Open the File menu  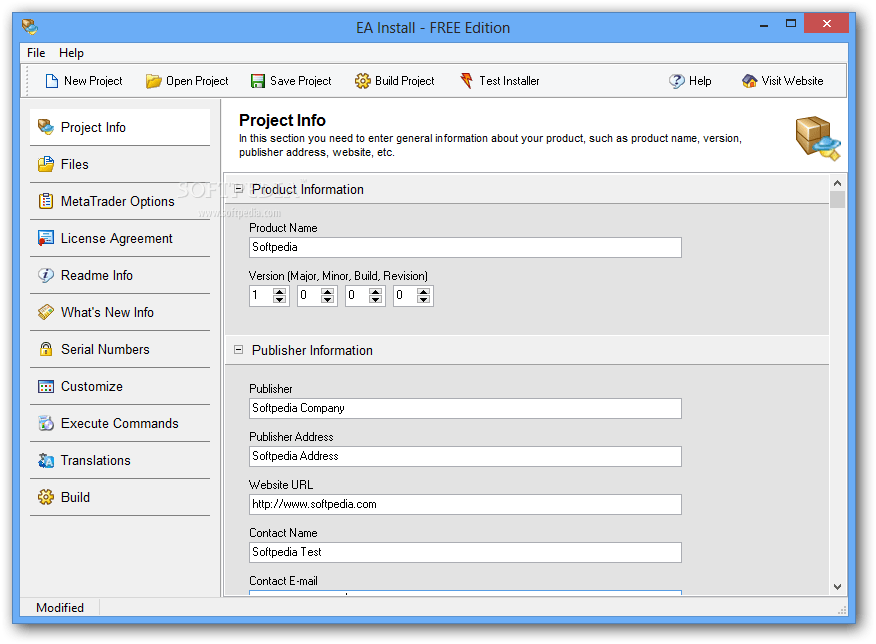tap(36, 53)
